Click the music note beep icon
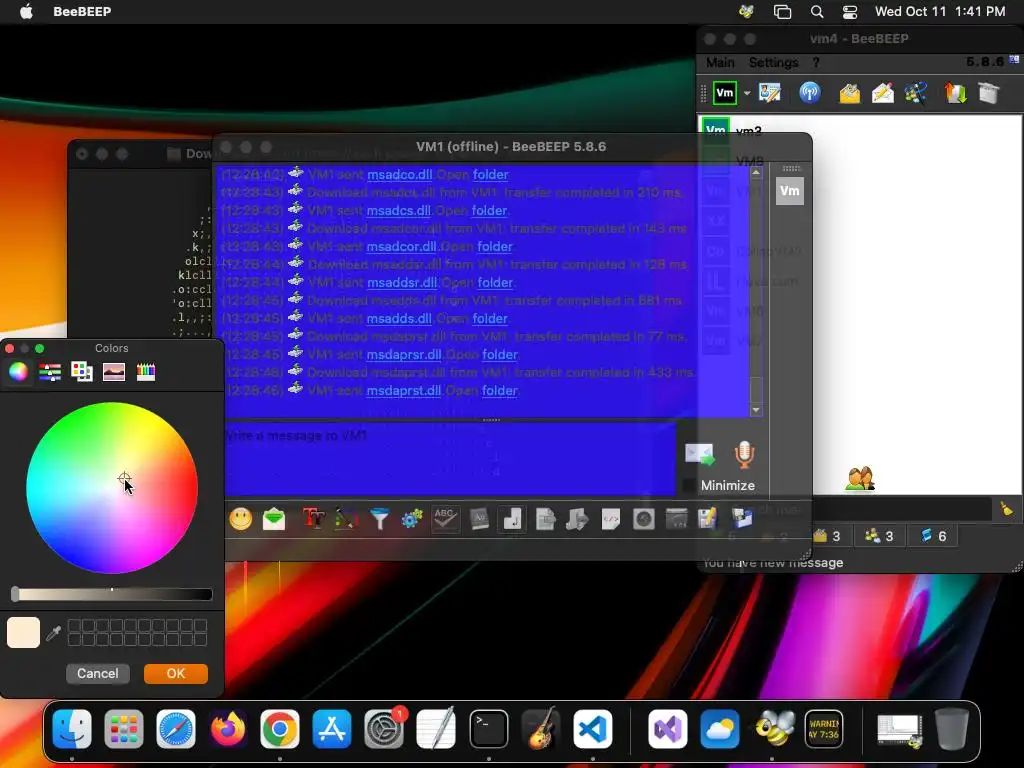This screenshot has width=1024, height=768. pyautogui.click(x=512, y=519)
